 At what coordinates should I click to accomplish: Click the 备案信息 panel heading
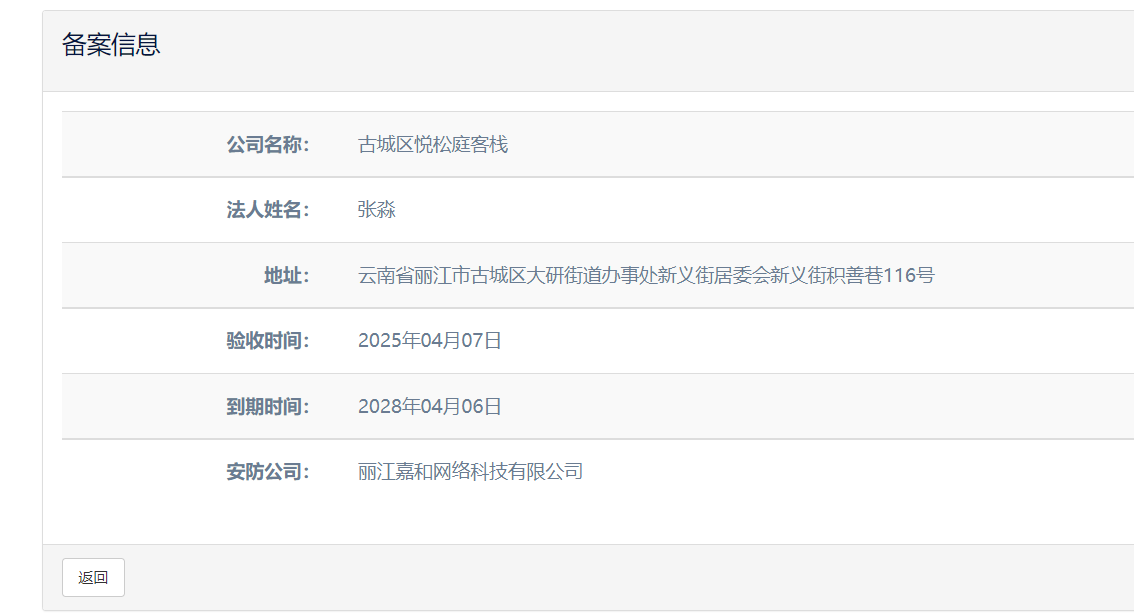click(x=111, y=45)
